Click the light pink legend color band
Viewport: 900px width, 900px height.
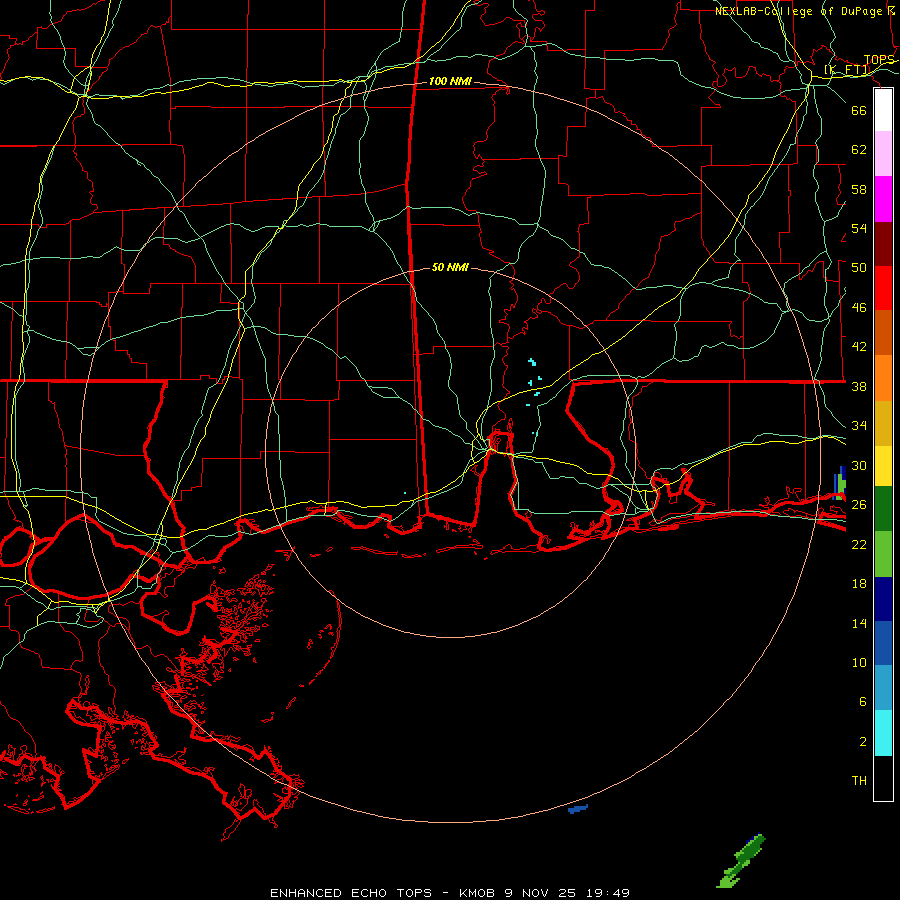[883, 153]
